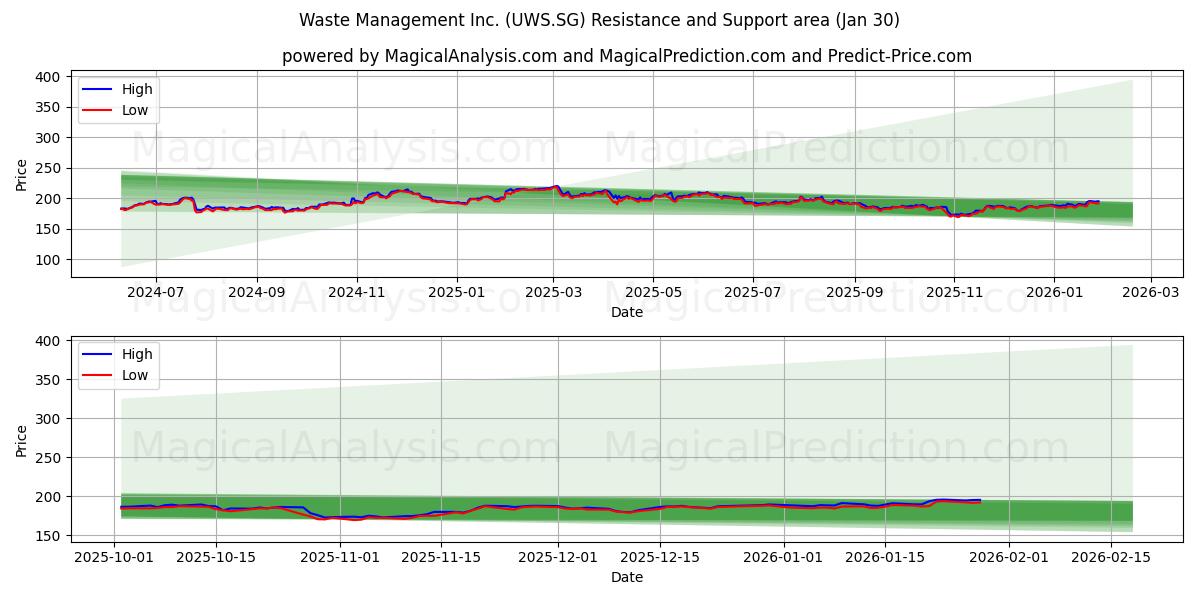Click the 'Date' axis label under top chart
Viewport: 1200px width, 600px height.
(x=627, y=313)
